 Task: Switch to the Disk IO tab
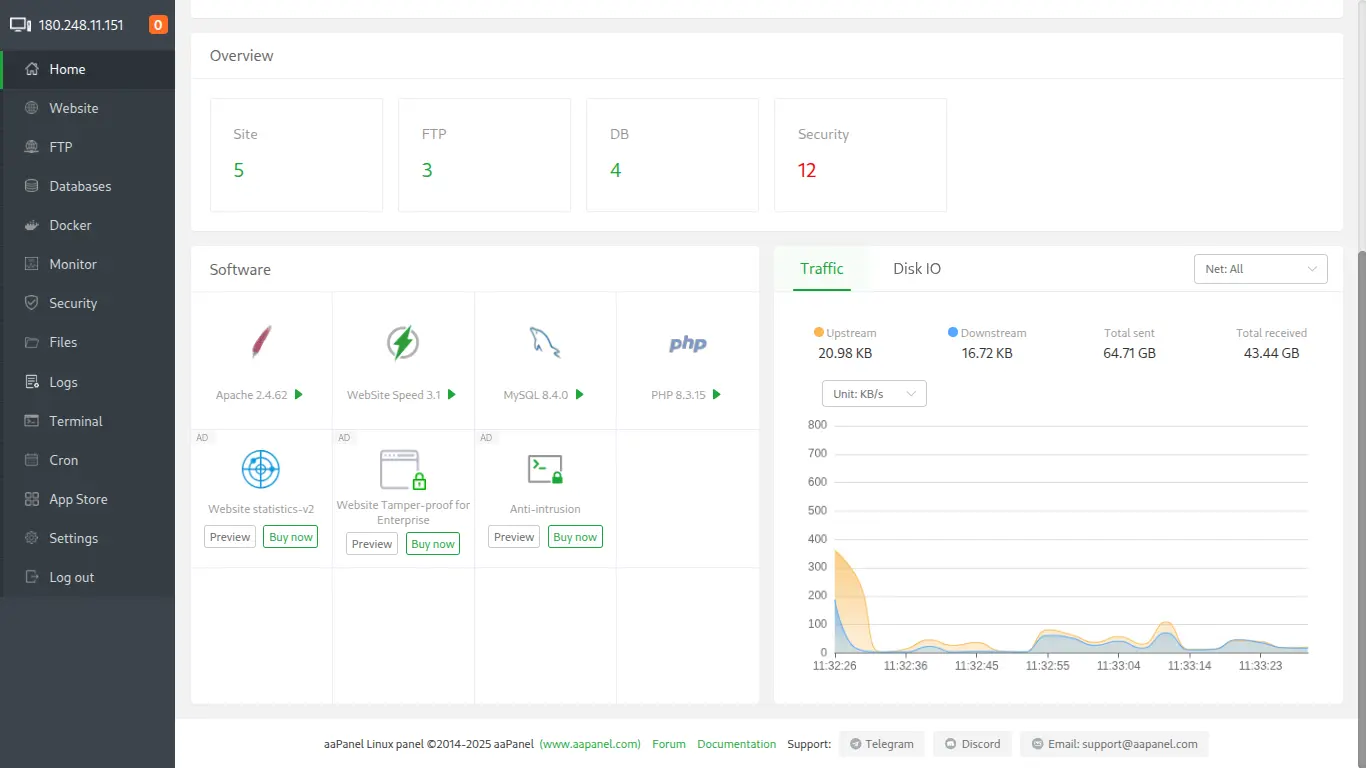pos(917,269)
